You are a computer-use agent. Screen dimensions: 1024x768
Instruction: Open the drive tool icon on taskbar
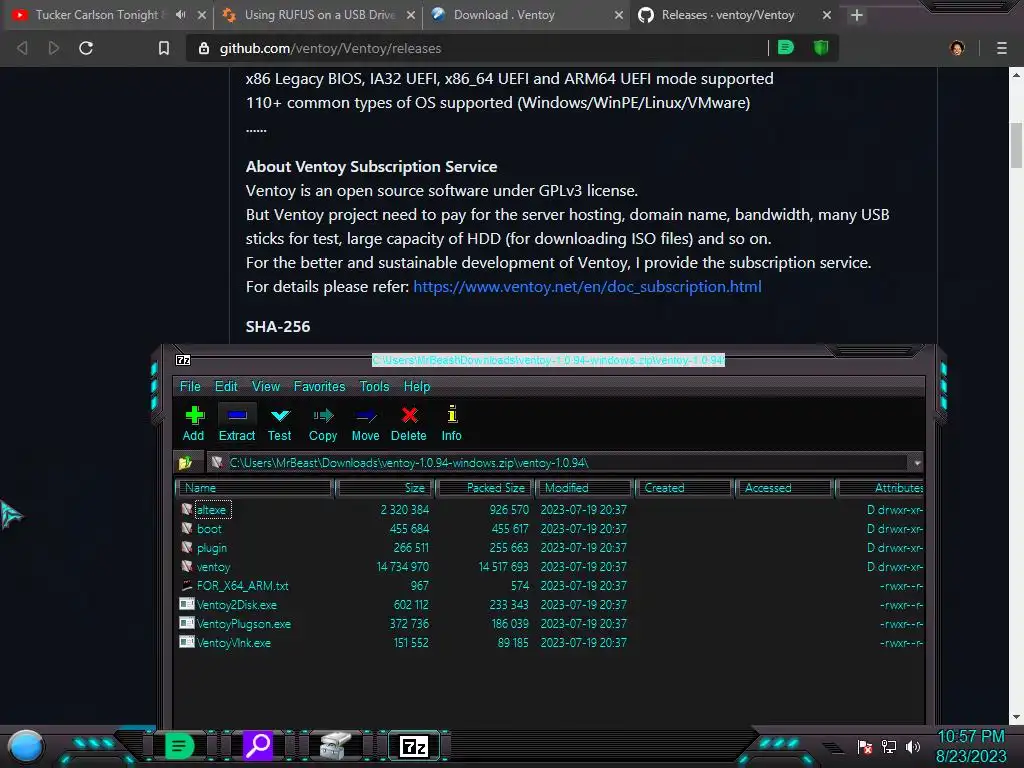336,746
